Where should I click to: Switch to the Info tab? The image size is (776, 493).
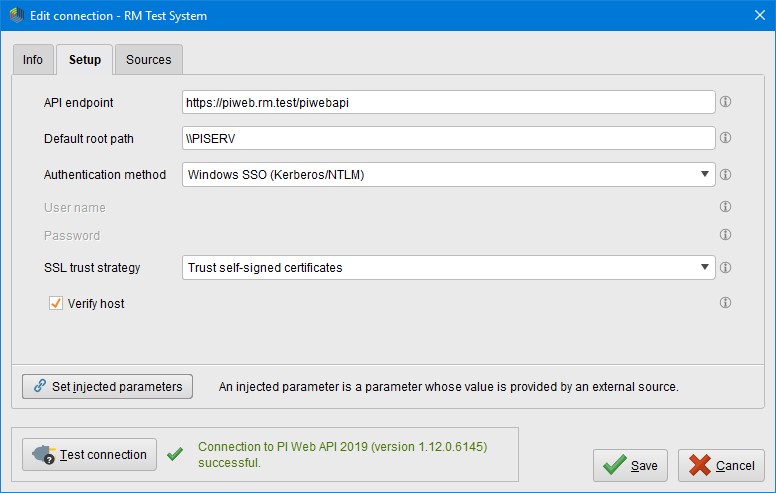click(33, 60)
